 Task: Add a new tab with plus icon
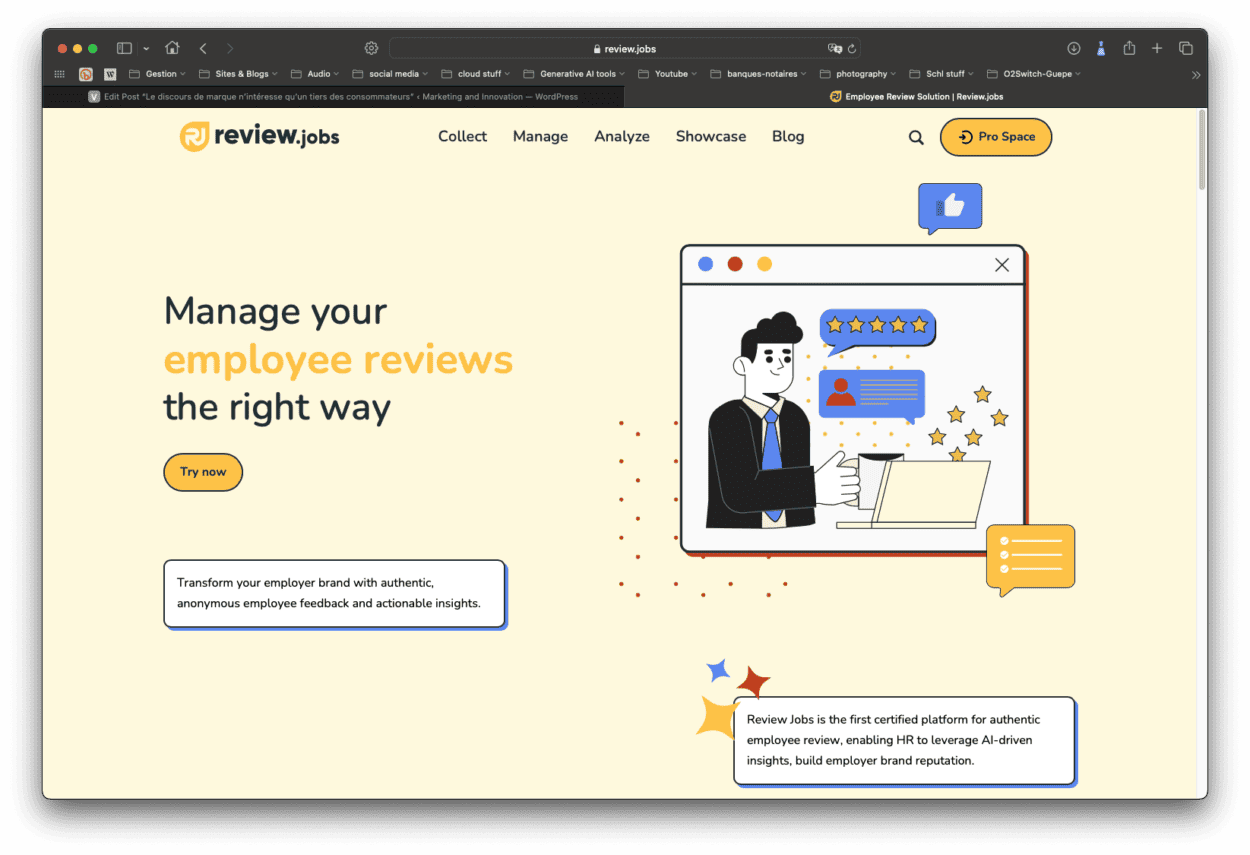1157,48
